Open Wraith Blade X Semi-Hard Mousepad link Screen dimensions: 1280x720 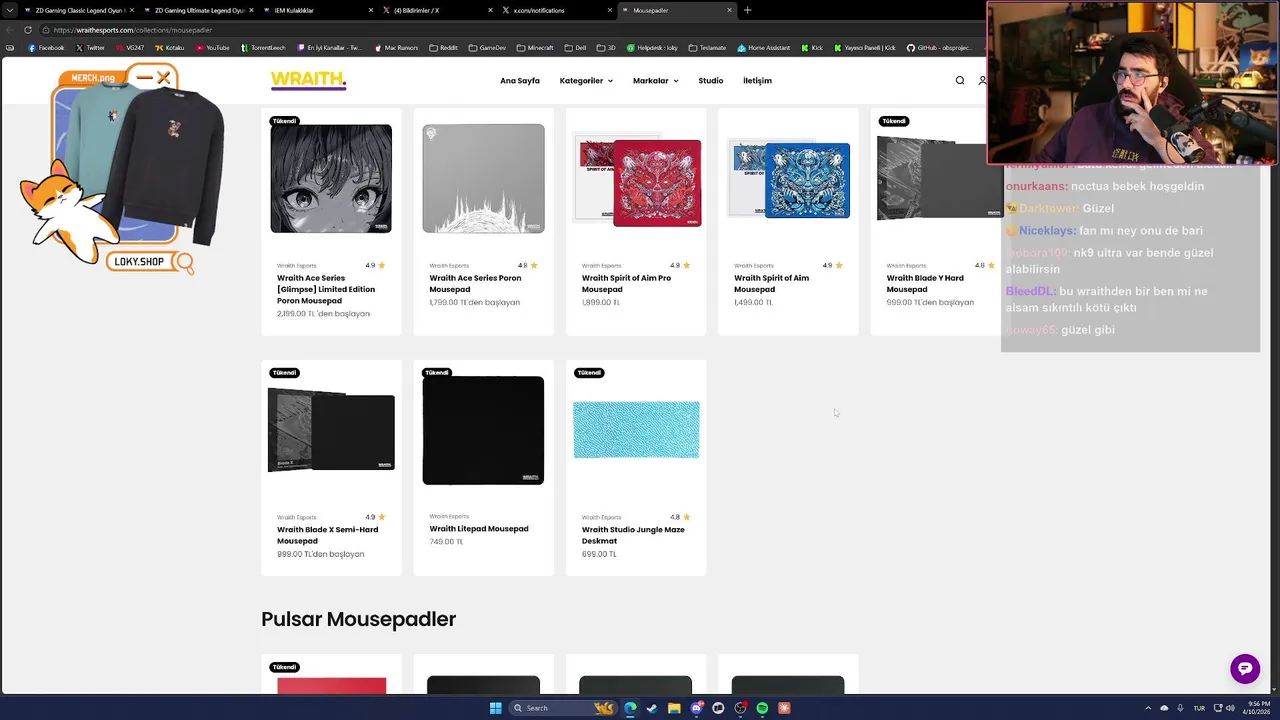[327, 535]
